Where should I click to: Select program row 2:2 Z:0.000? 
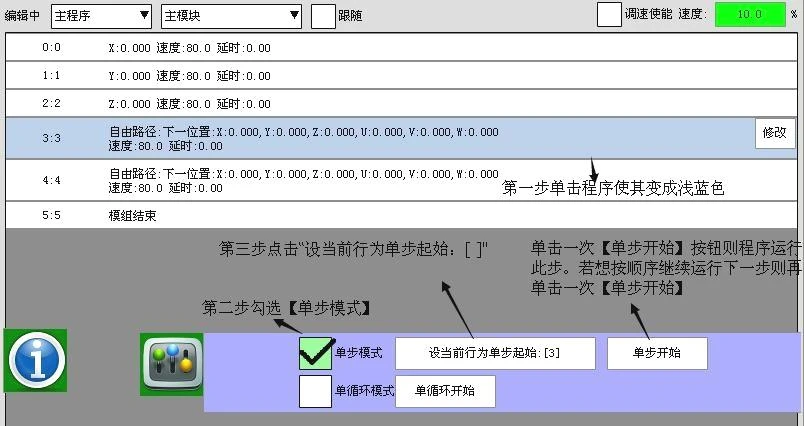point(401,104)
